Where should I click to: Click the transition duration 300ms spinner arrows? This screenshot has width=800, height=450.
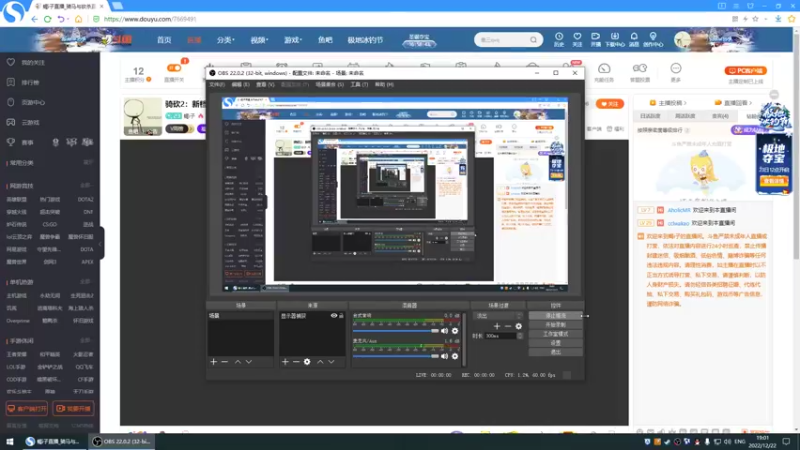coord(520,336)
